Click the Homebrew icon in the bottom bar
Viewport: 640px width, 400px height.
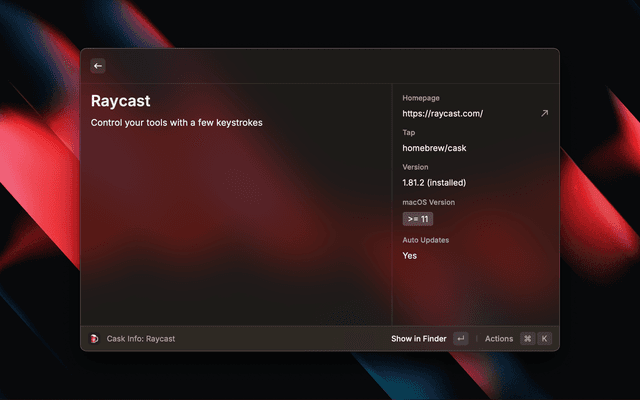tap(95, 339)
